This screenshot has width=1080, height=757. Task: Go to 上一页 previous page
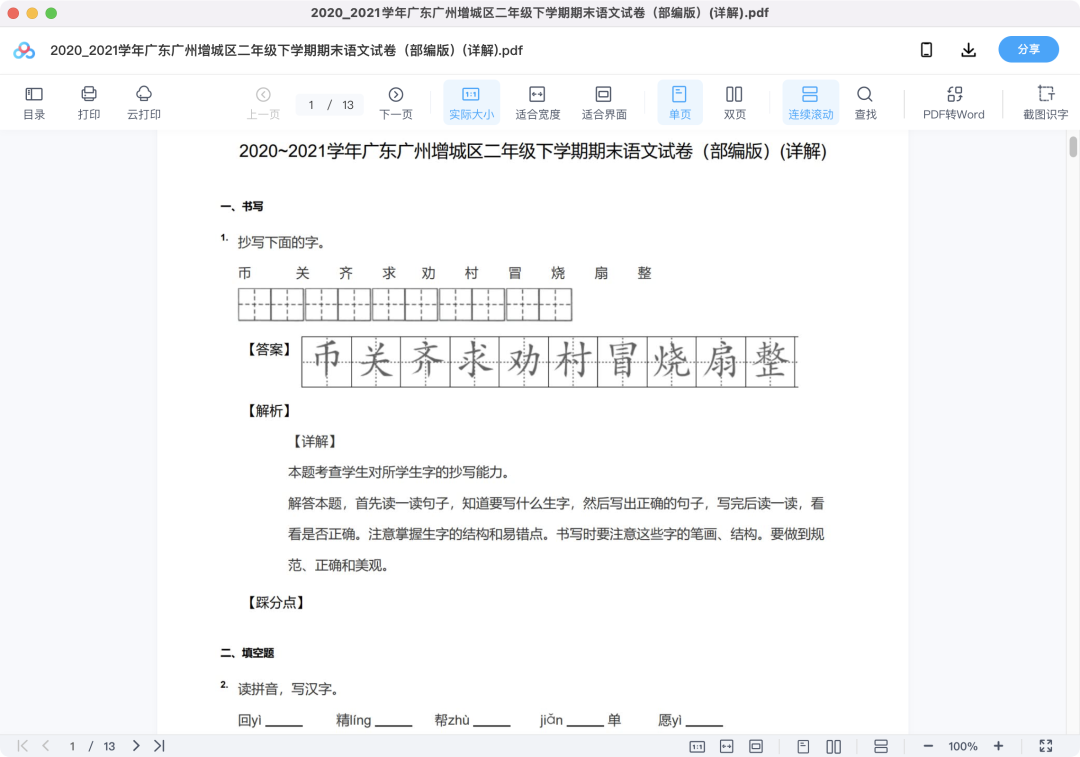(263, 103)
